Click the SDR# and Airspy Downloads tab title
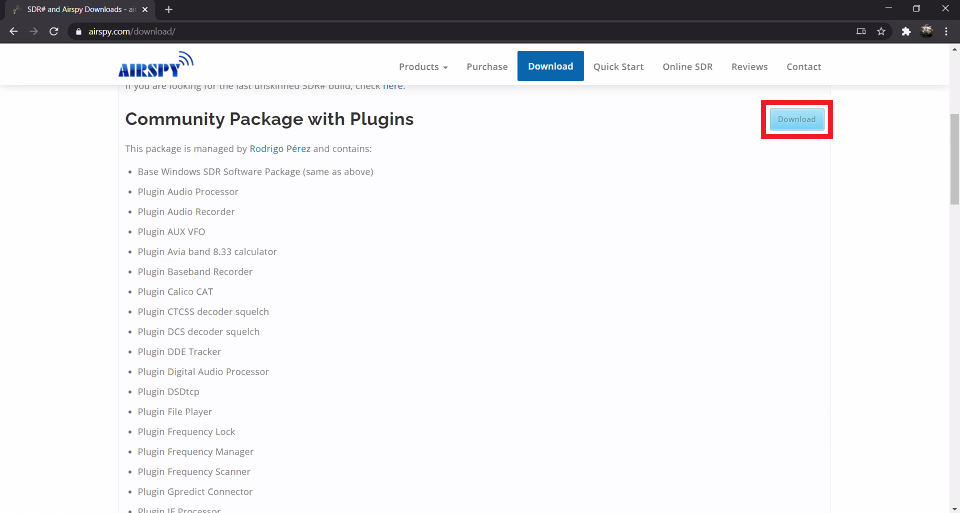Screen dimensions: 960x513 point(81,10)
